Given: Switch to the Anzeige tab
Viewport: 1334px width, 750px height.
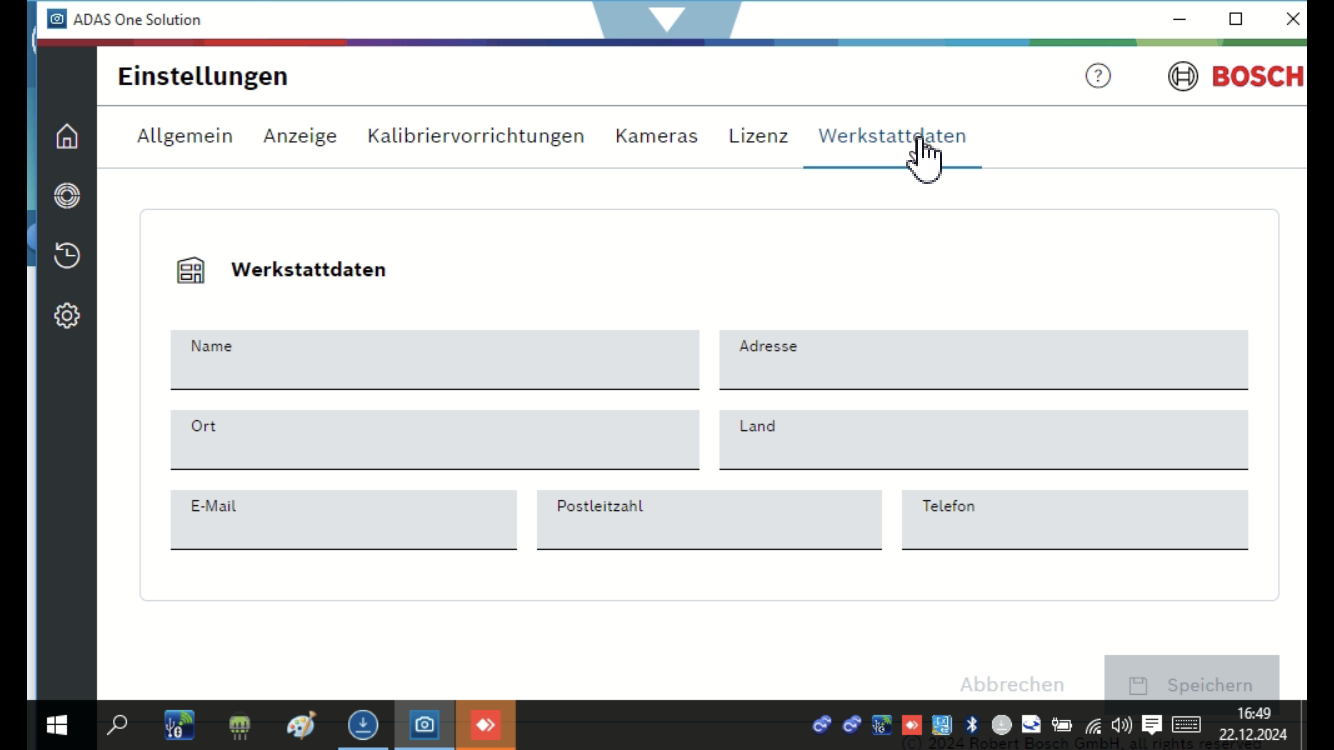Looking at the screenshot, I should tap(300, 136).
